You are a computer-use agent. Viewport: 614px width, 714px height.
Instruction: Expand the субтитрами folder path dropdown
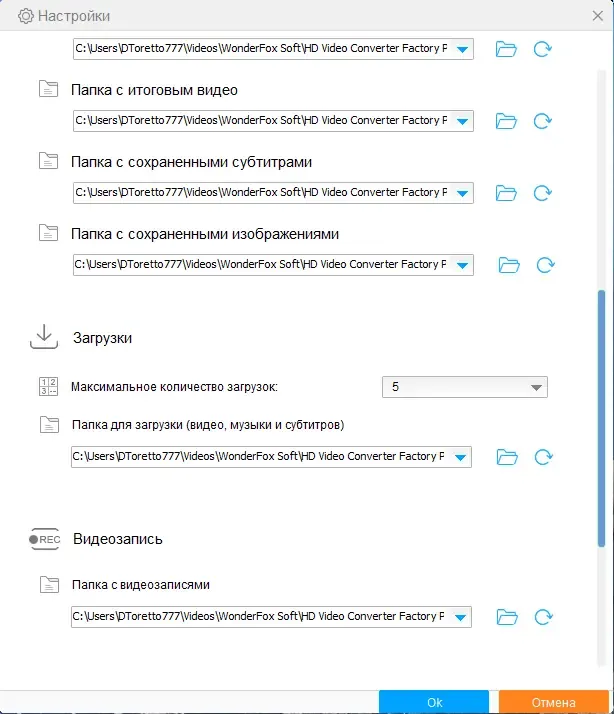462,193
